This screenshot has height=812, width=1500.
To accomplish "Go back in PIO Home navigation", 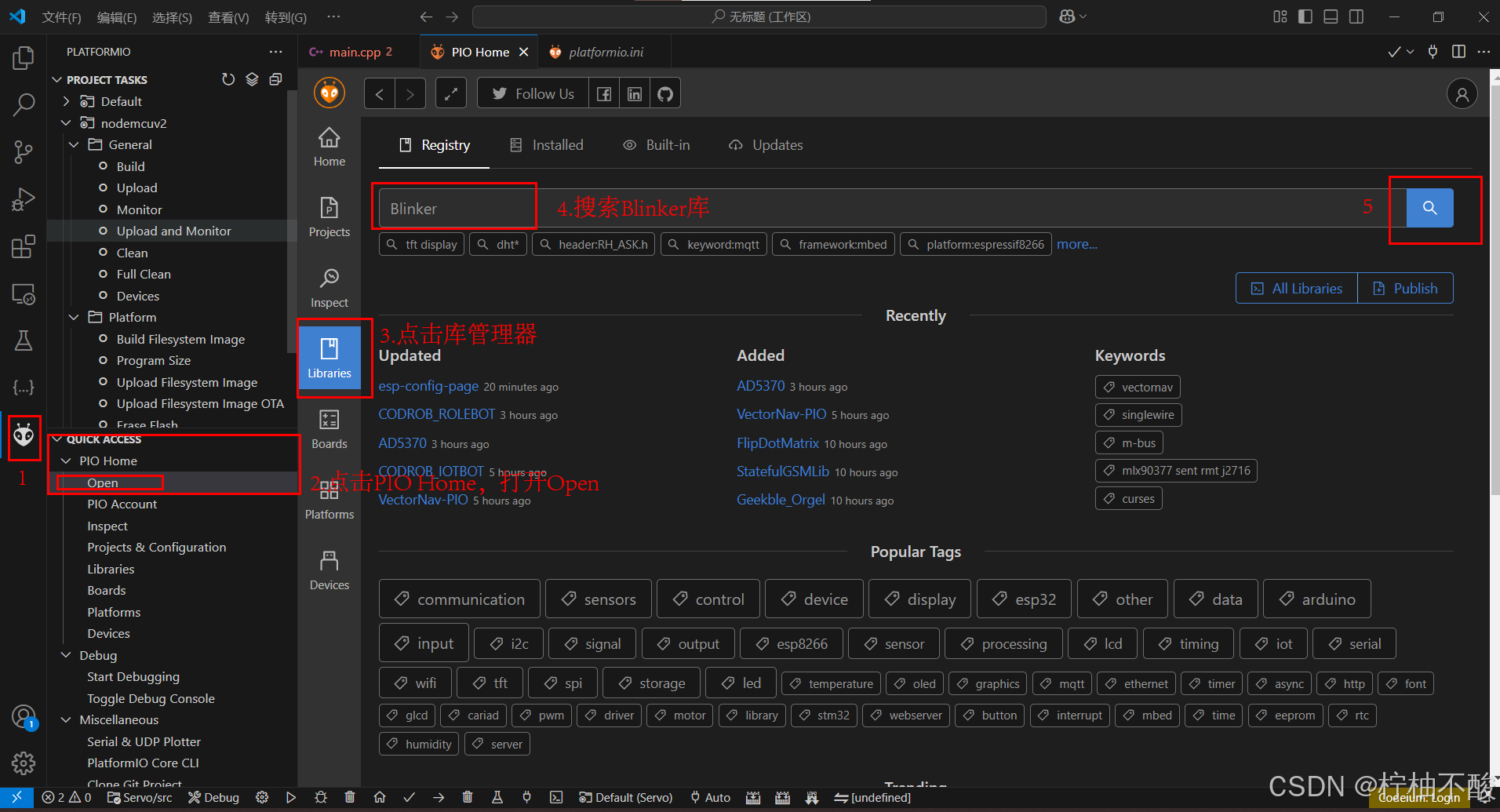I will pos(380,94).
